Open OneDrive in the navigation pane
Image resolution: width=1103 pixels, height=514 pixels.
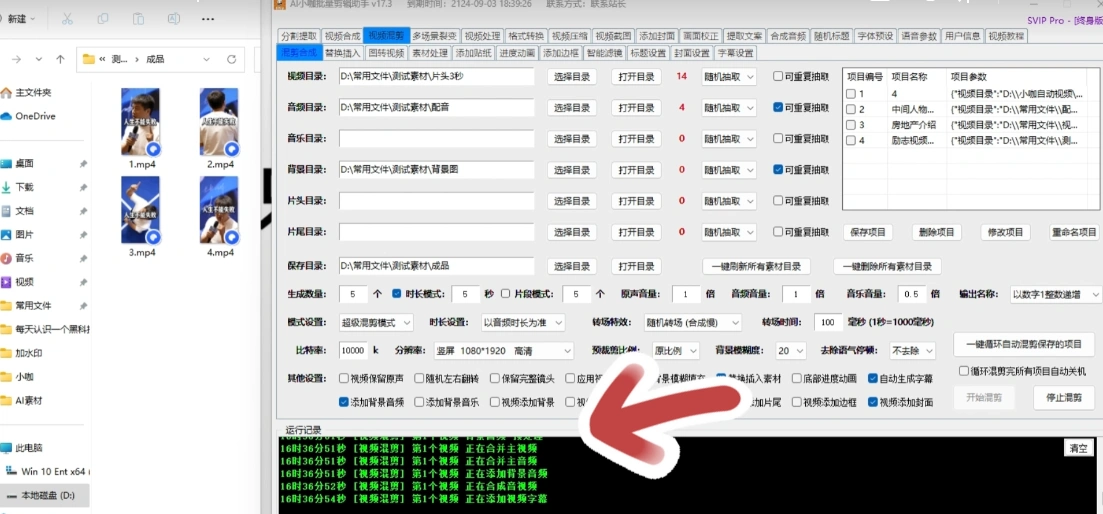coord(35,116)
